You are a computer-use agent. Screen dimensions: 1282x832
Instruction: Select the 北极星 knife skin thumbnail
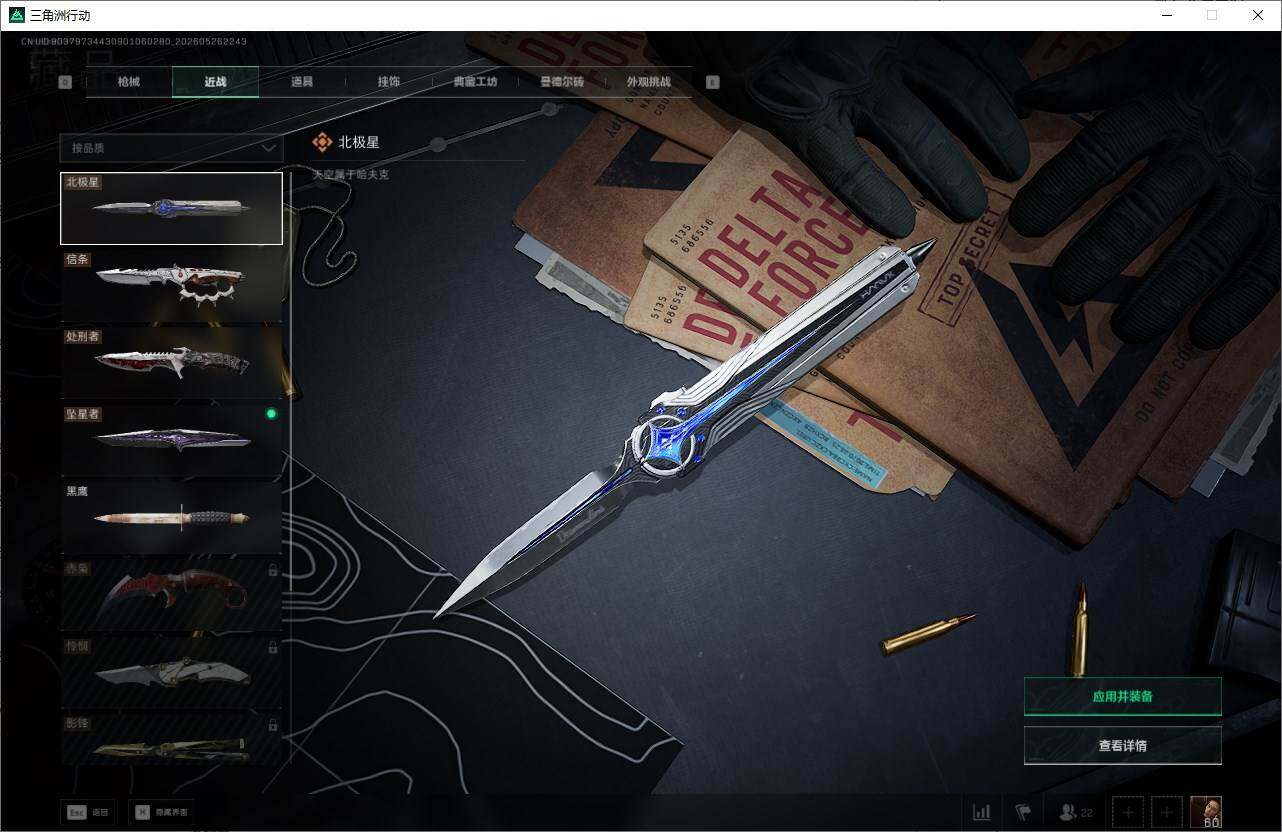(x=171, y=208)
